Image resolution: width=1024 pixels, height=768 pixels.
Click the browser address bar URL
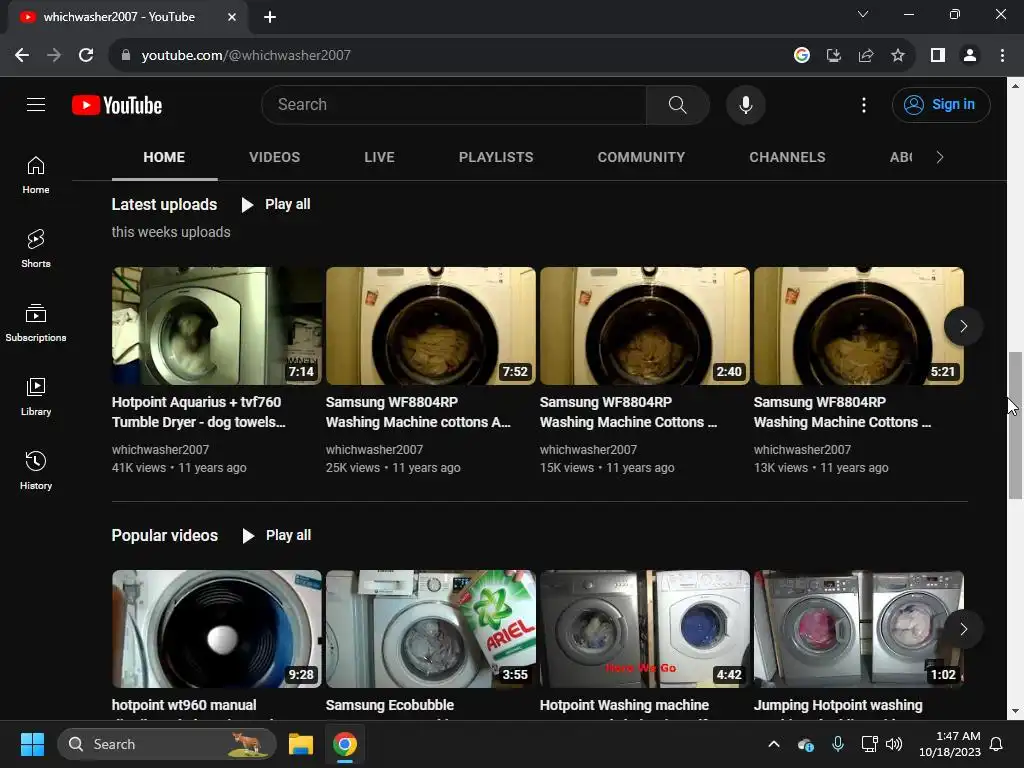(x=246, y=56)
